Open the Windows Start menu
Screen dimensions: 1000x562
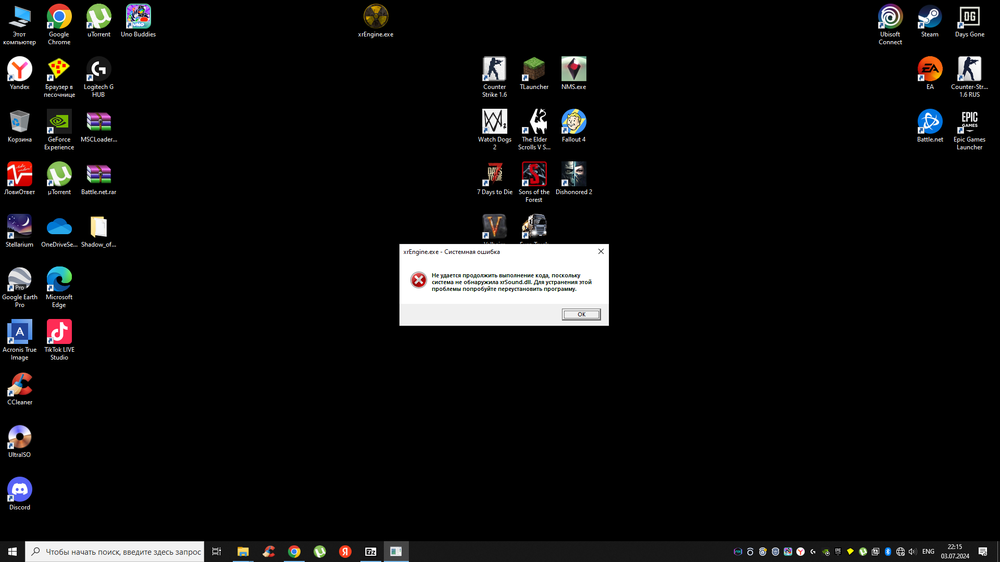pyautogui.click(x=12, y=552)
